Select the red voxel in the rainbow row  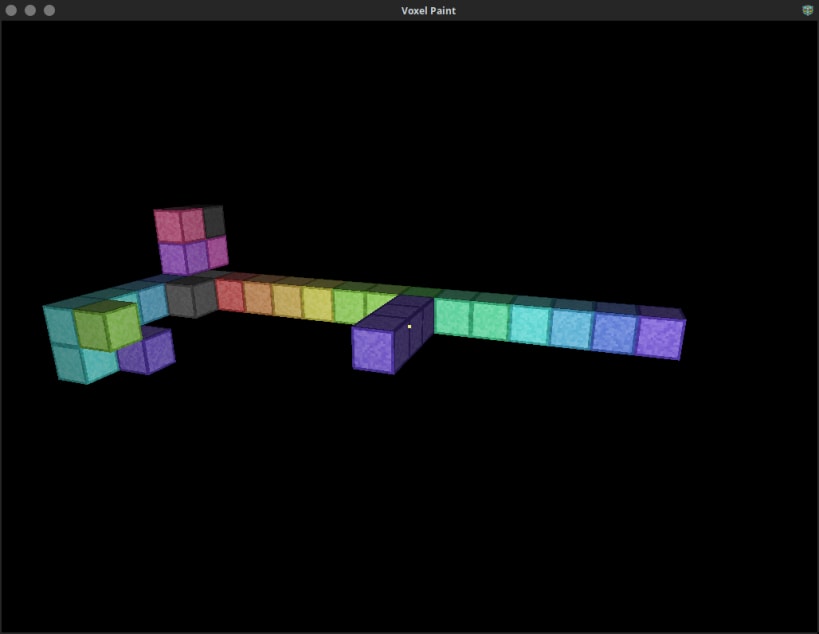pos(230,295)
